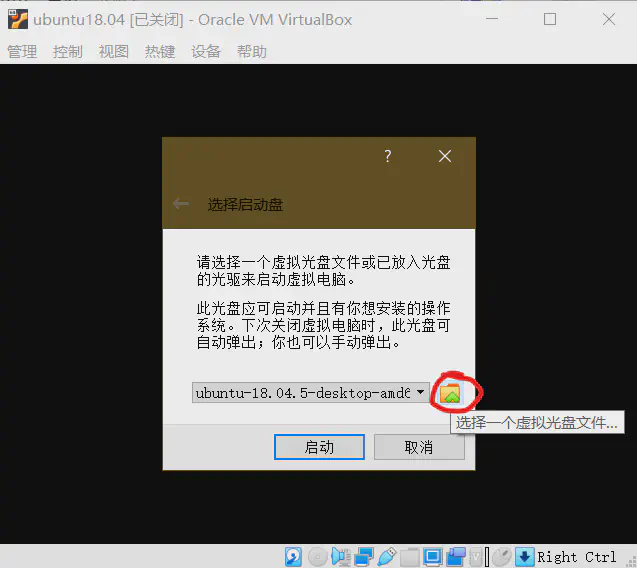The height and width of the screenshot is (568, 637).
Task: Click the keyboard capture arrow icon
Action: [524, 557]
